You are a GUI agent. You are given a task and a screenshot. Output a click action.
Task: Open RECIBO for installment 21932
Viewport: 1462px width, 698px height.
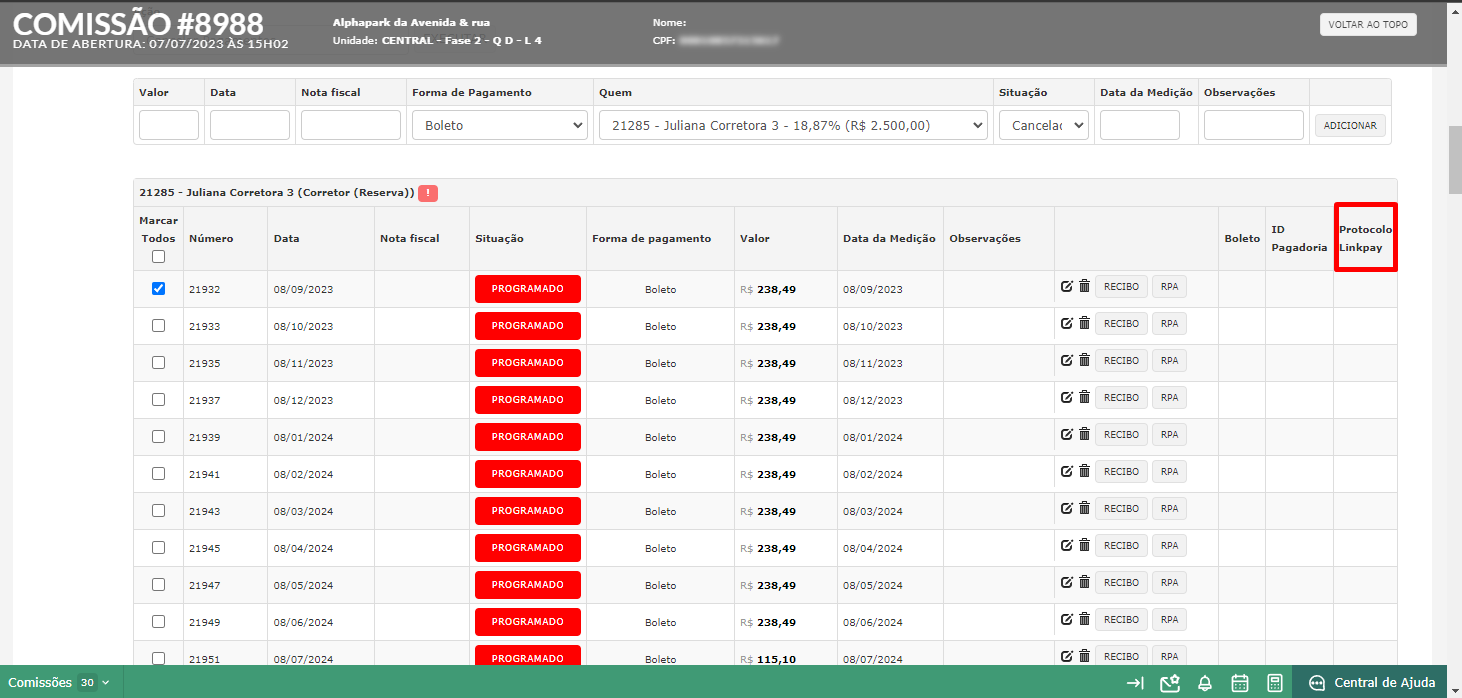coord(1121,287)
